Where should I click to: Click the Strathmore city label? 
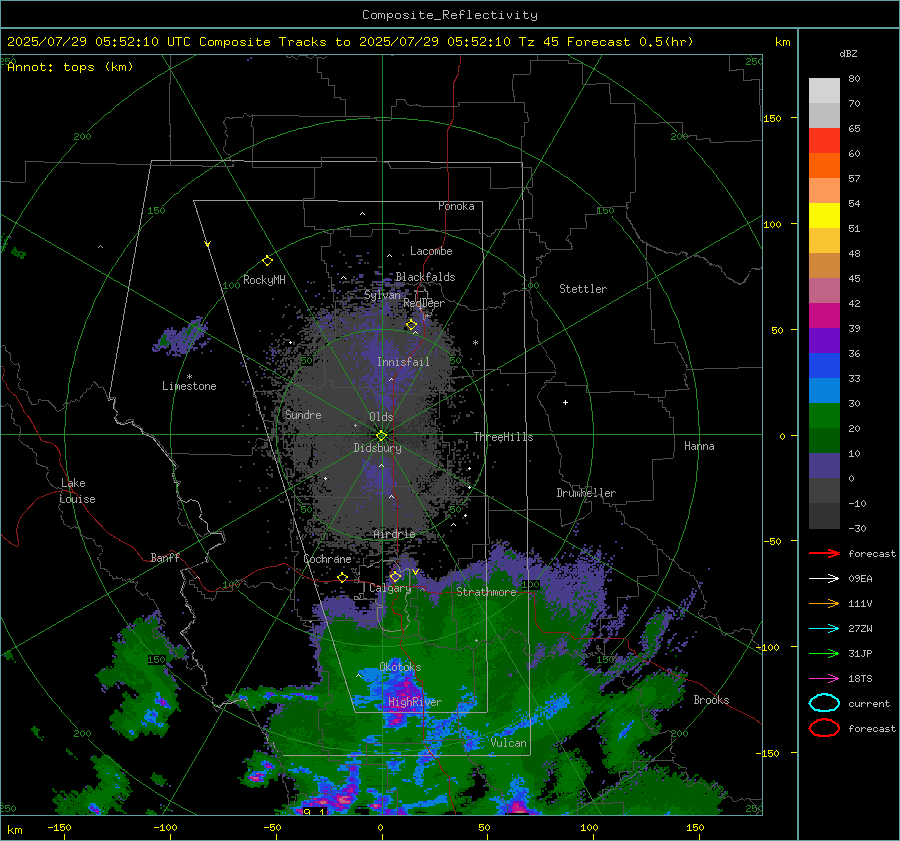486,592
